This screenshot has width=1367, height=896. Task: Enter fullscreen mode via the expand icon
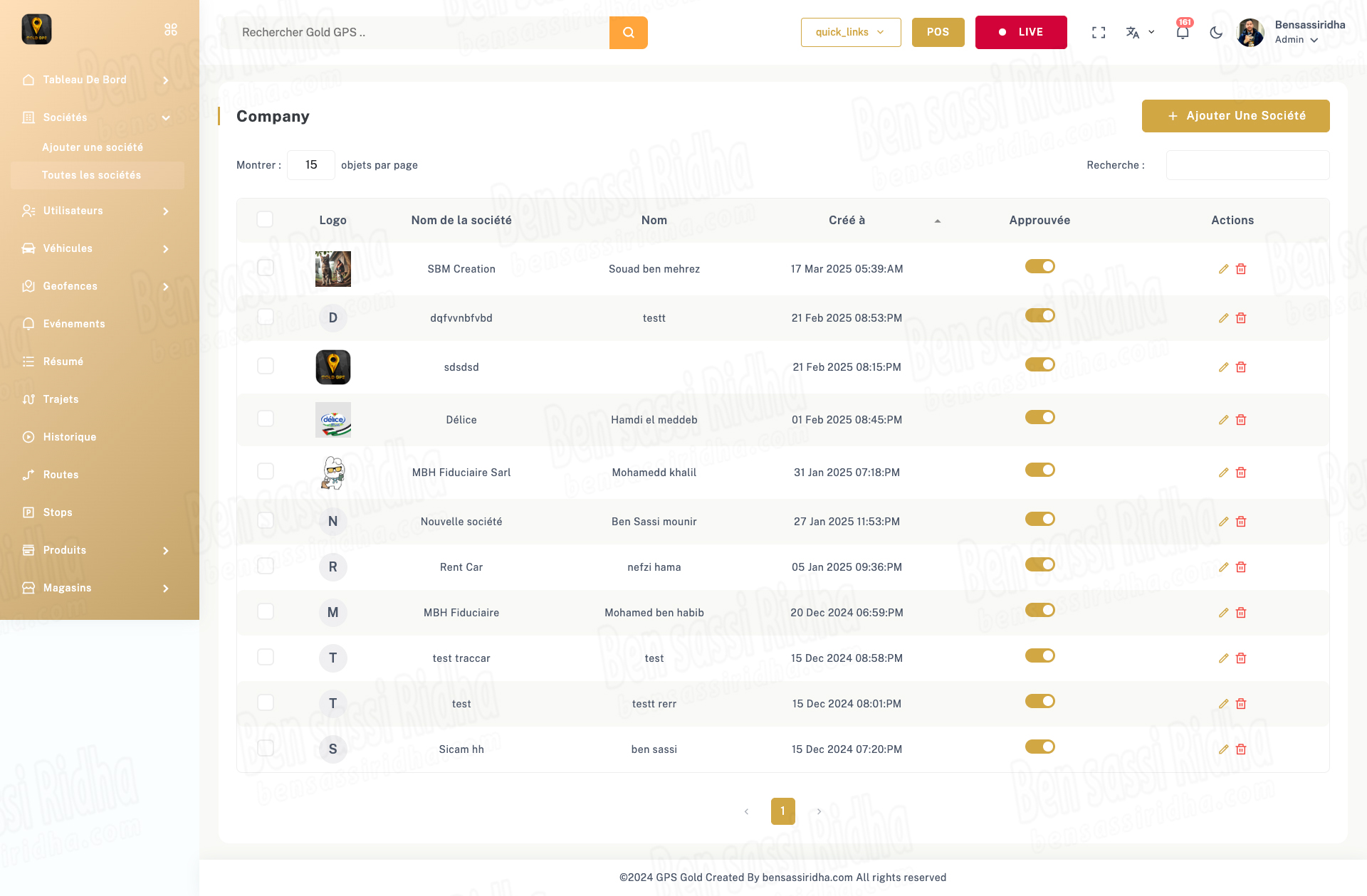1099,33
